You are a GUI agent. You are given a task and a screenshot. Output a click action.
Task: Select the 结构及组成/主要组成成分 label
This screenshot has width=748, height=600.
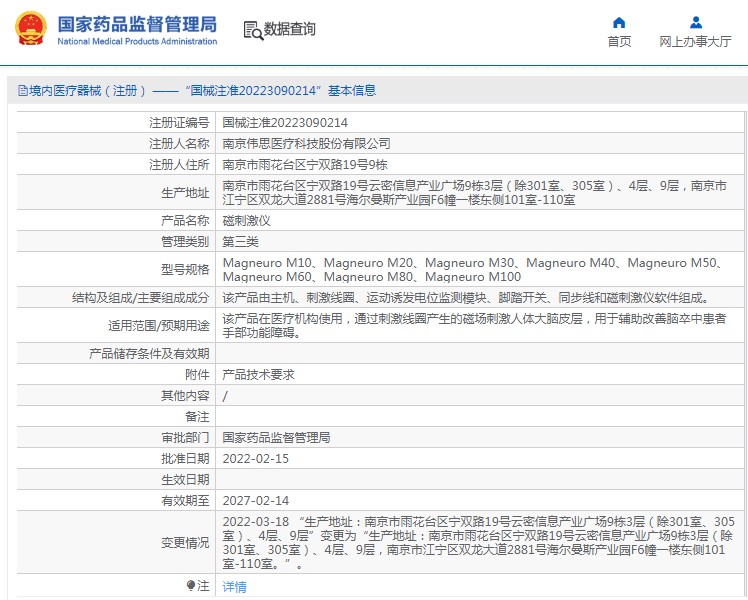pos(141,298)
